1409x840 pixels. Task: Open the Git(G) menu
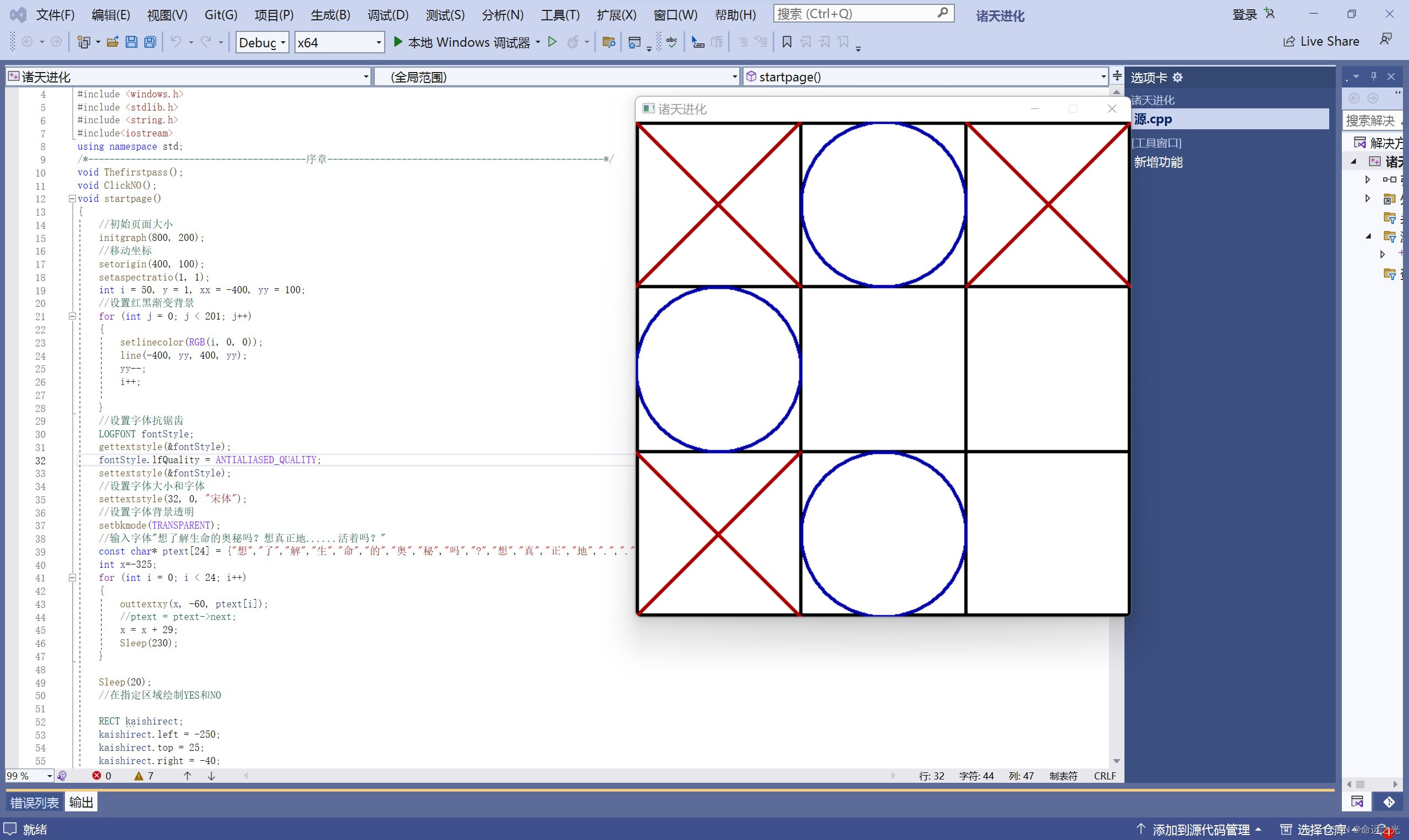[221, 15]
